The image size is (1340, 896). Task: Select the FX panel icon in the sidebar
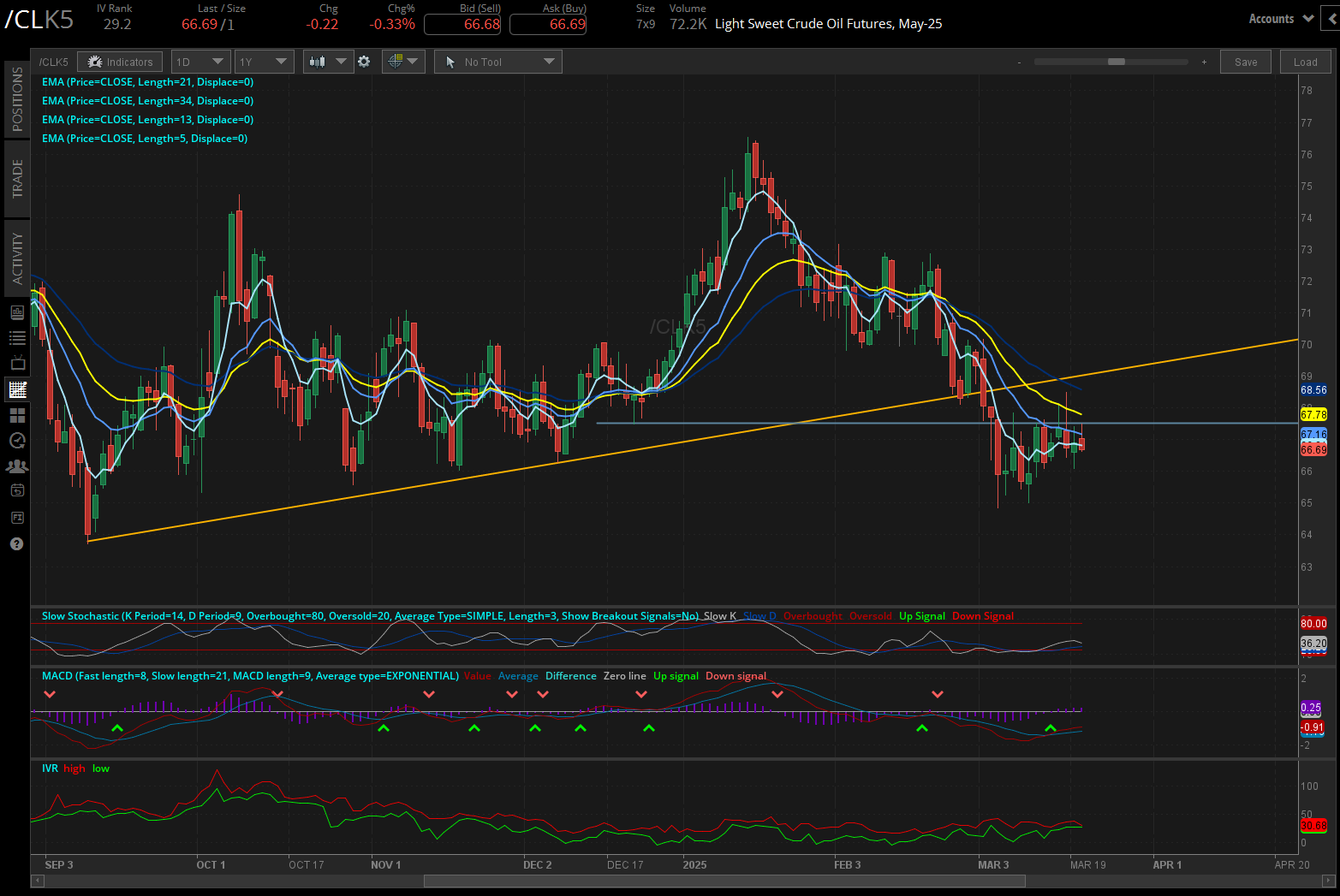click(x=16, y=517)
